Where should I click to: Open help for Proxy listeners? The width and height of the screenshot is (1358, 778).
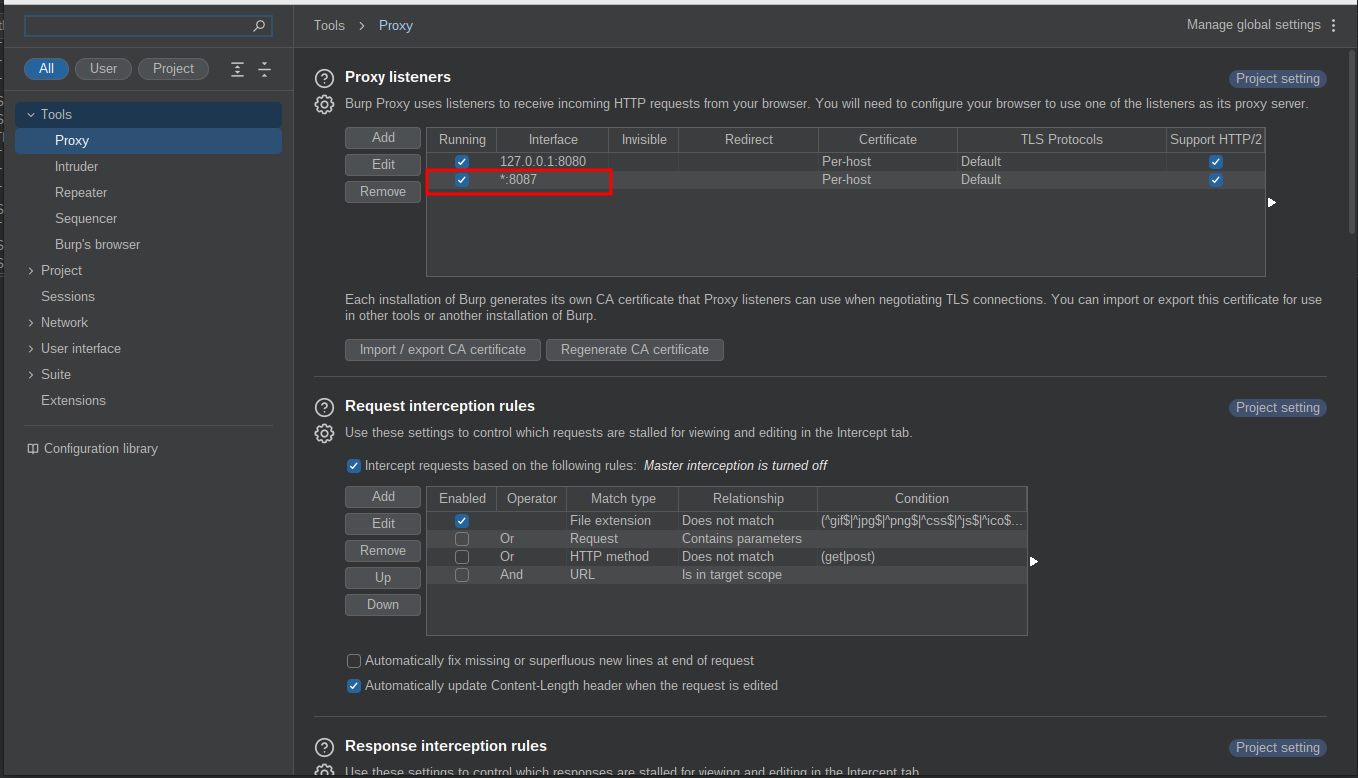(324, 78)
